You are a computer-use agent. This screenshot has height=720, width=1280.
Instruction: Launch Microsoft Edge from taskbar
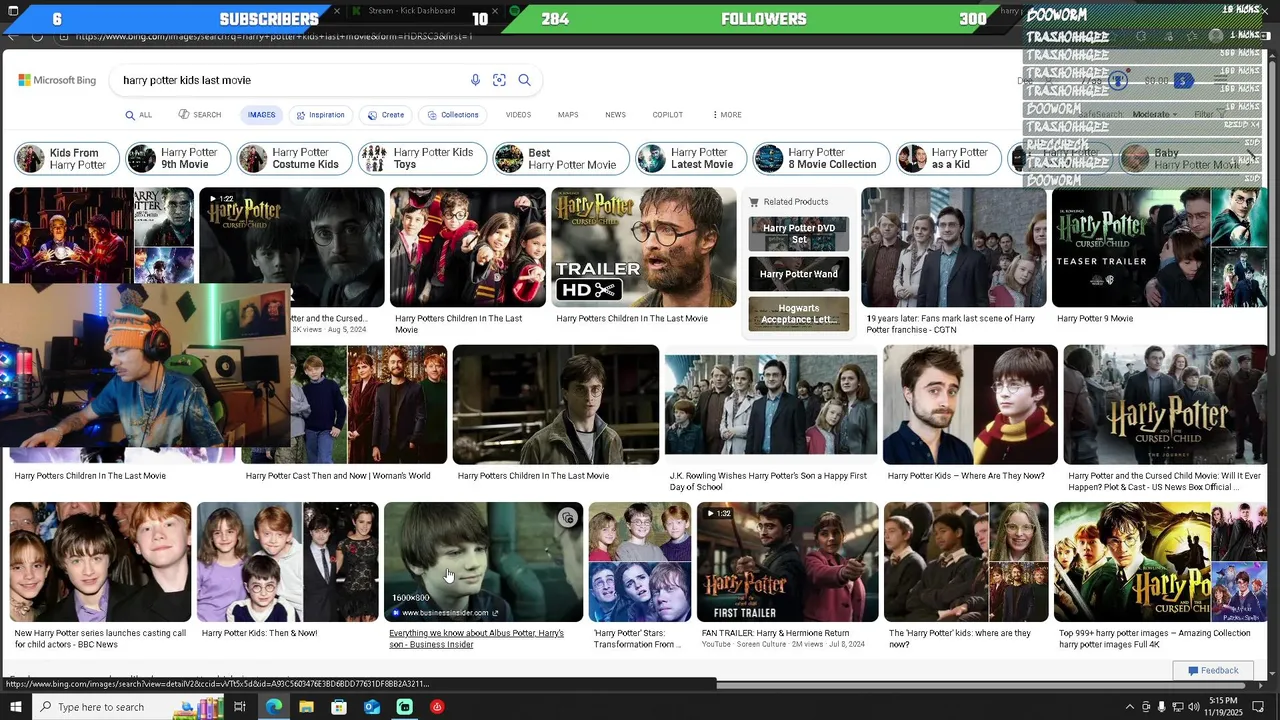[x=273, y=707]
